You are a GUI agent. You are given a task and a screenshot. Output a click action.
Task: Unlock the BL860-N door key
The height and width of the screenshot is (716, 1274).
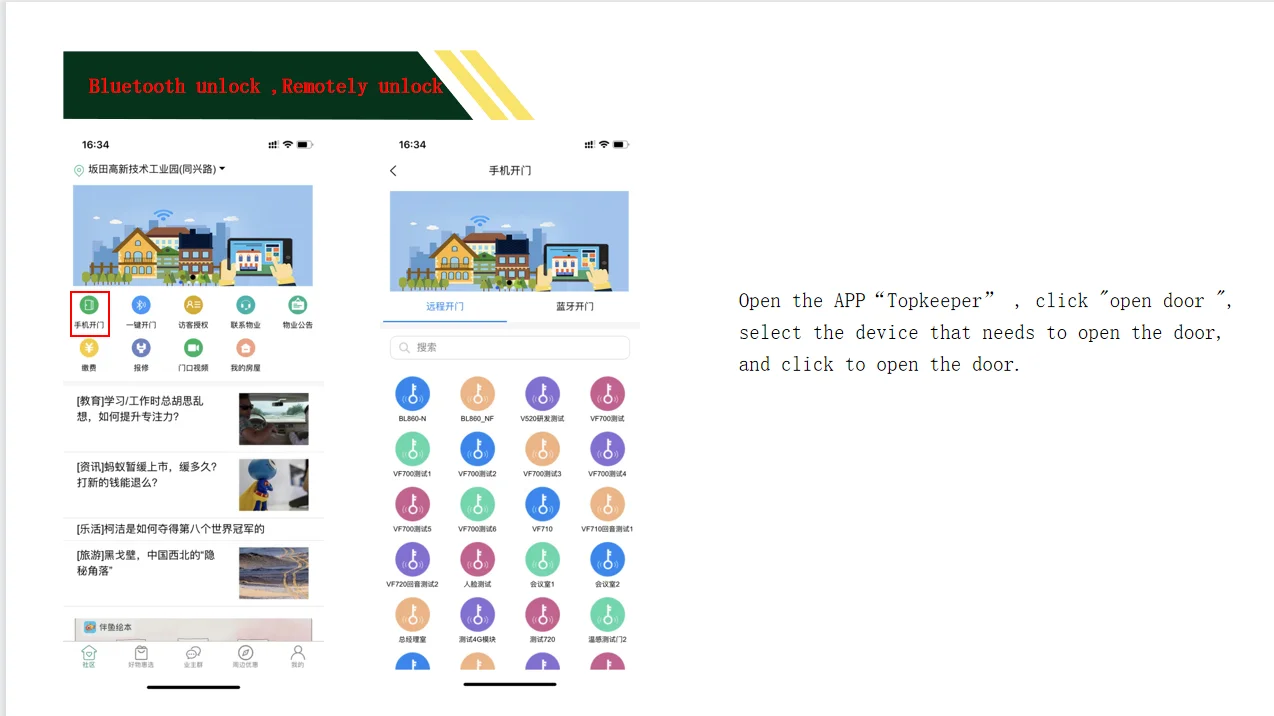412,394
